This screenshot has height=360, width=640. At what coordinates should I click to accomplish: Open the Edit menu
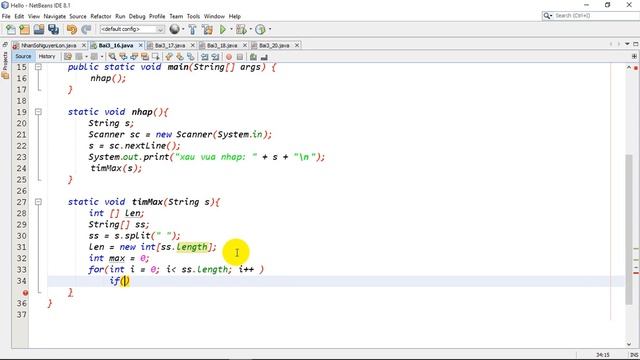(x=19, y=16)
